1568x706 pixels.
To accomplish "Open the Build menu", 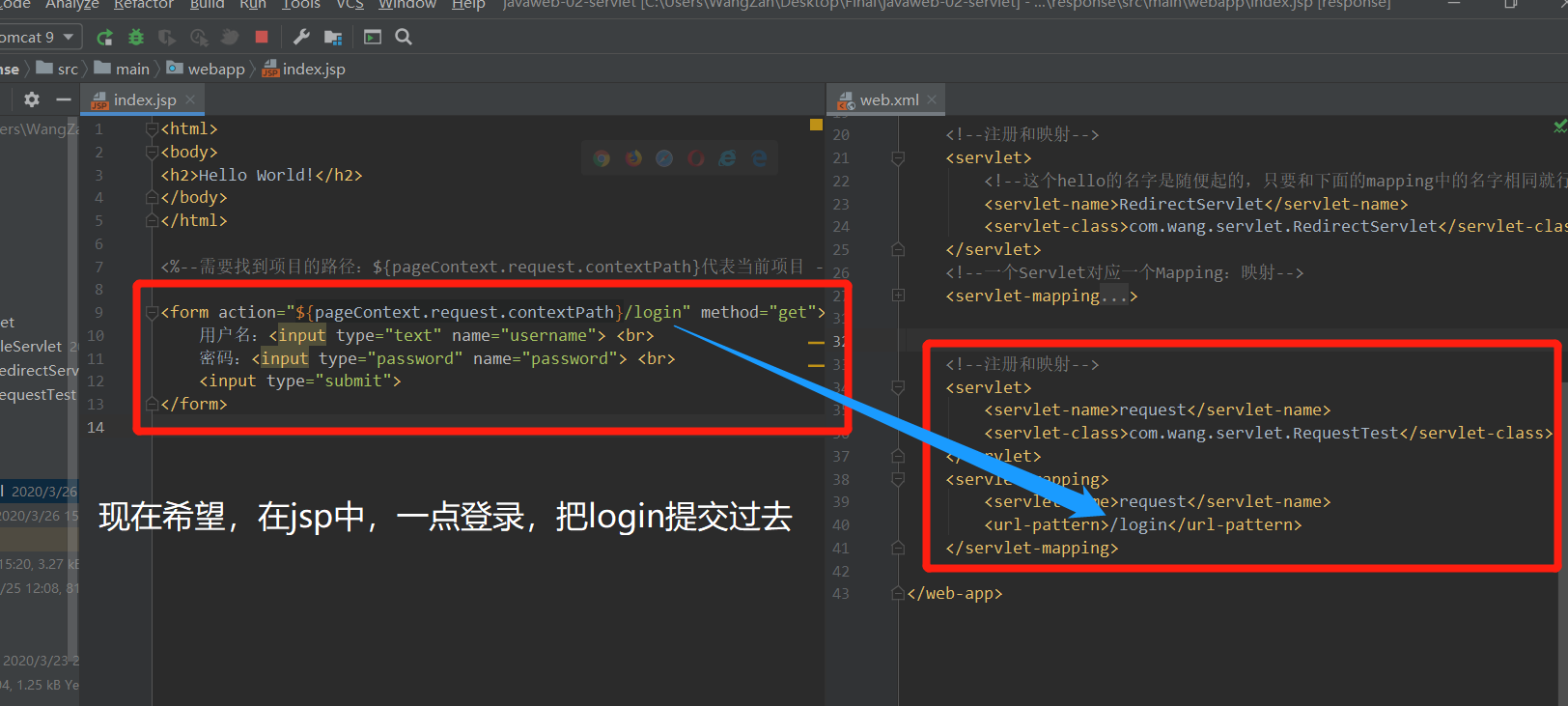I will (x=207, y=5).
